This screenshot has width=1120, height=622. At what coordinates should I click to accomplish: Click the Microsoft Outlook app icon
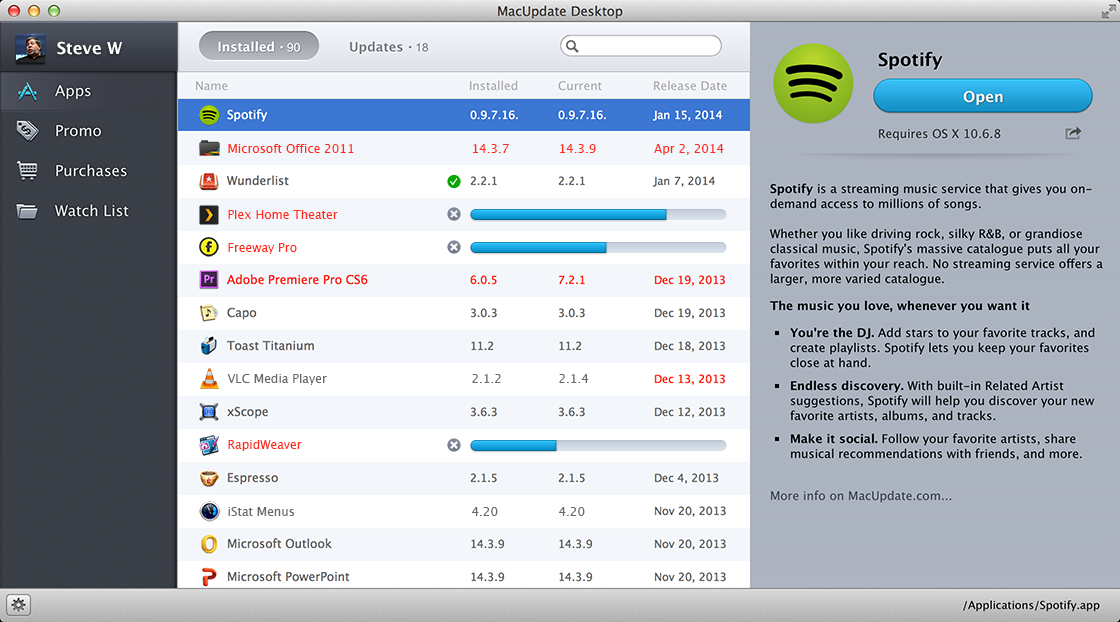209,544
